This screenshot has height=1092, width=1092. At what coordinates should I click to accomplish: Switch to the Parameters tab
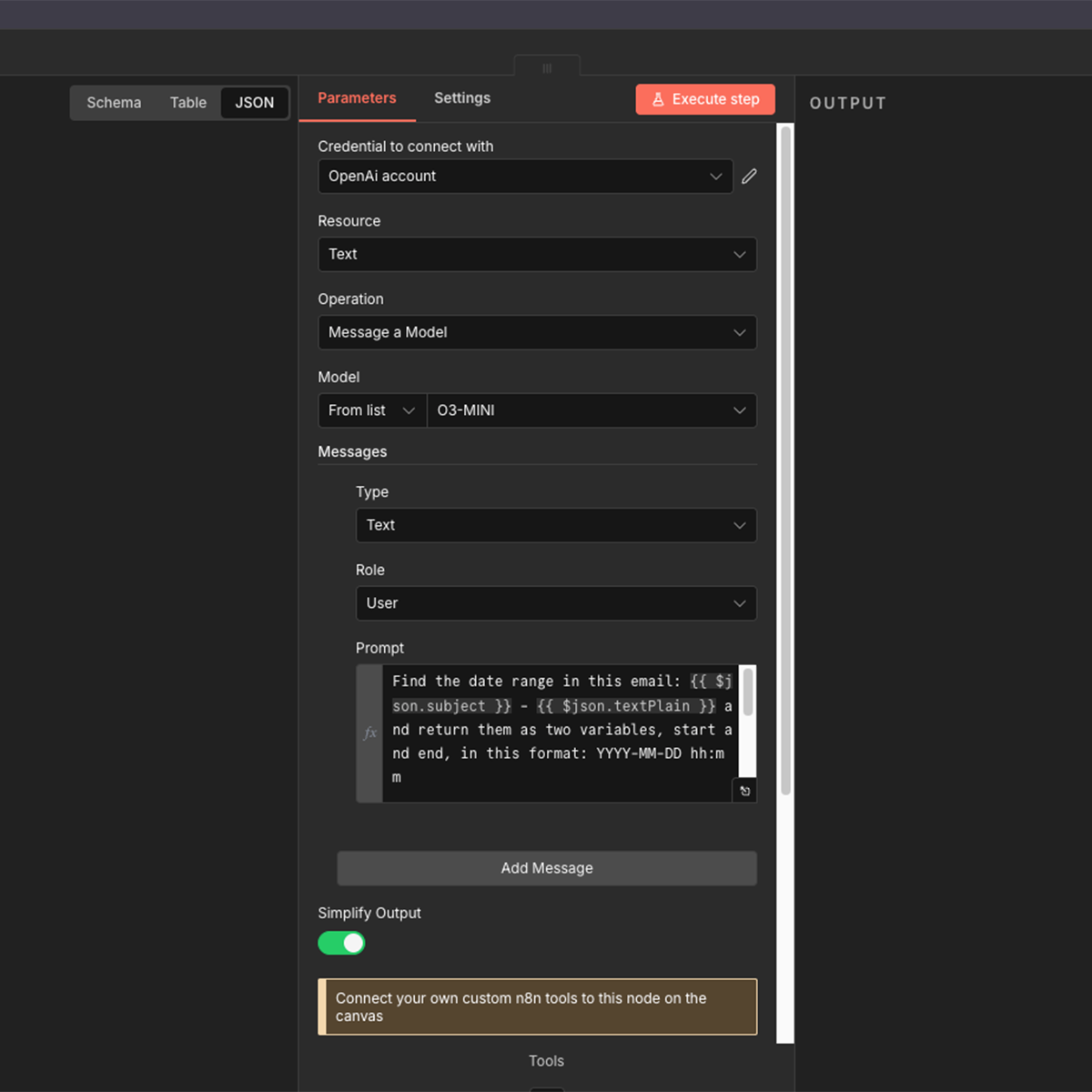point(357,97)
